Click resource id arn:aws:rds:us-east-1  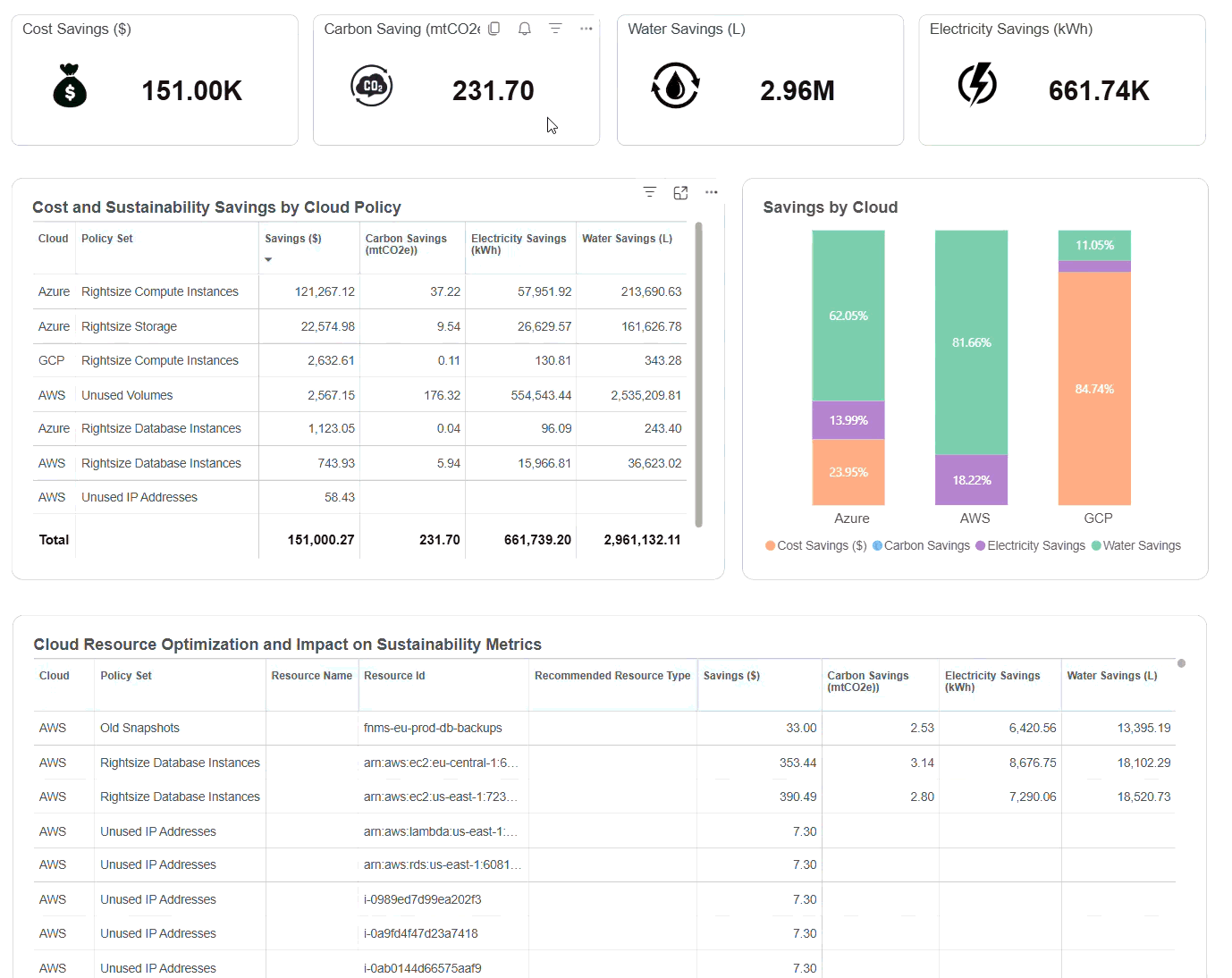point(443,864)
